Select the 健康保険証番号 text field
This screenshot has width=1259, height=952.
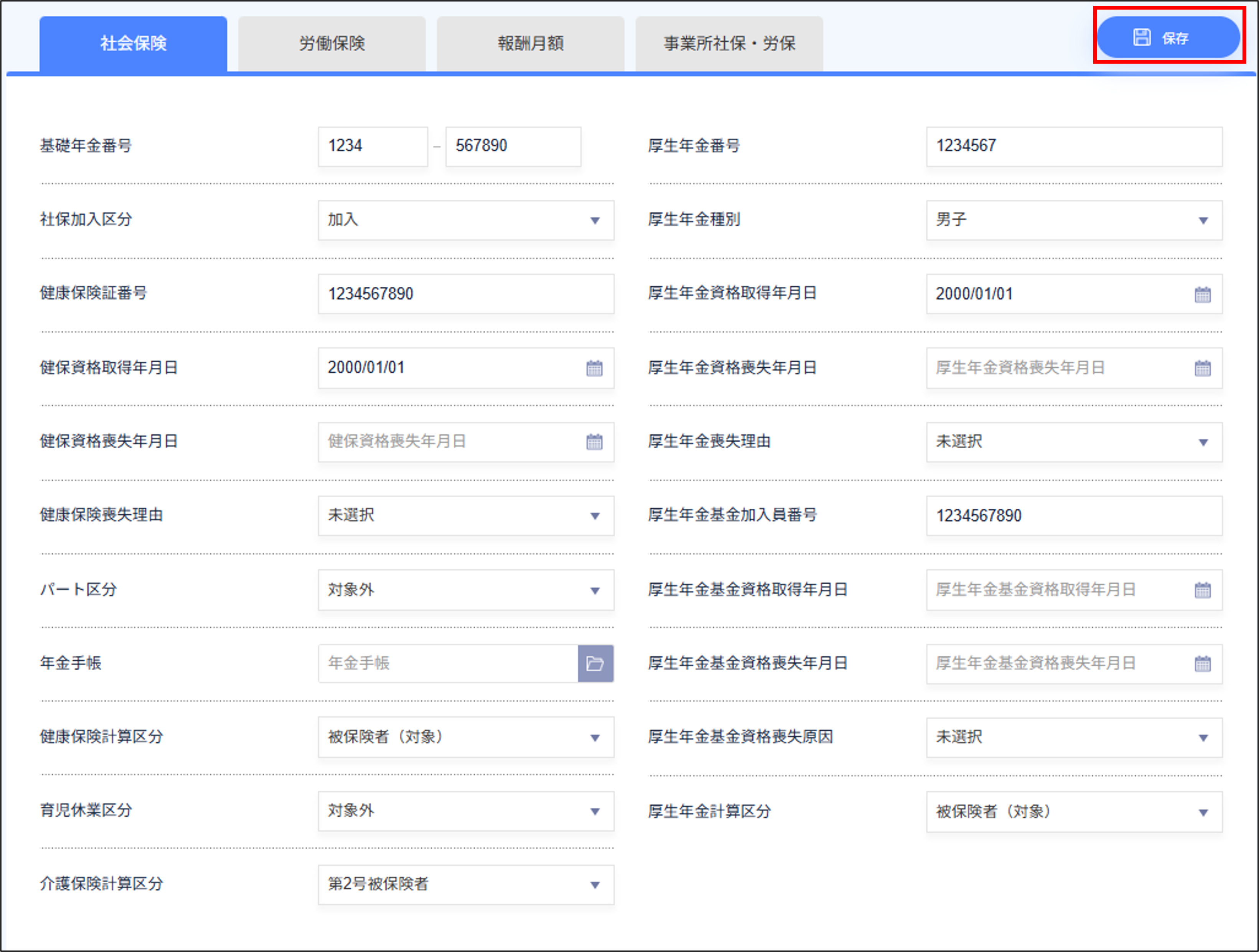(466, 294)
